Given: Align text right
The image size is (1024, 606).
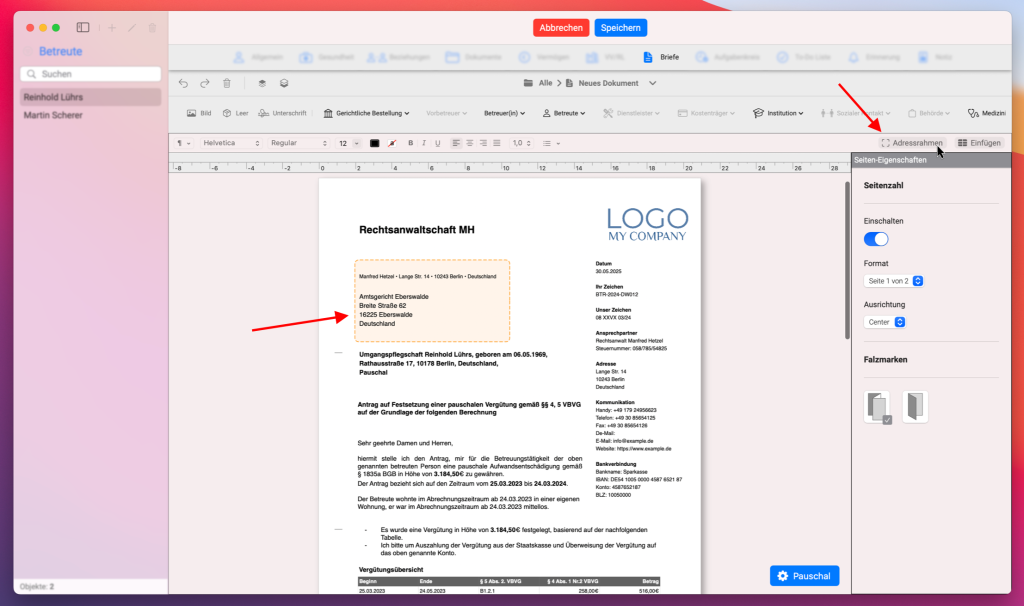Looking at the screenshot, I should (483, 143).
